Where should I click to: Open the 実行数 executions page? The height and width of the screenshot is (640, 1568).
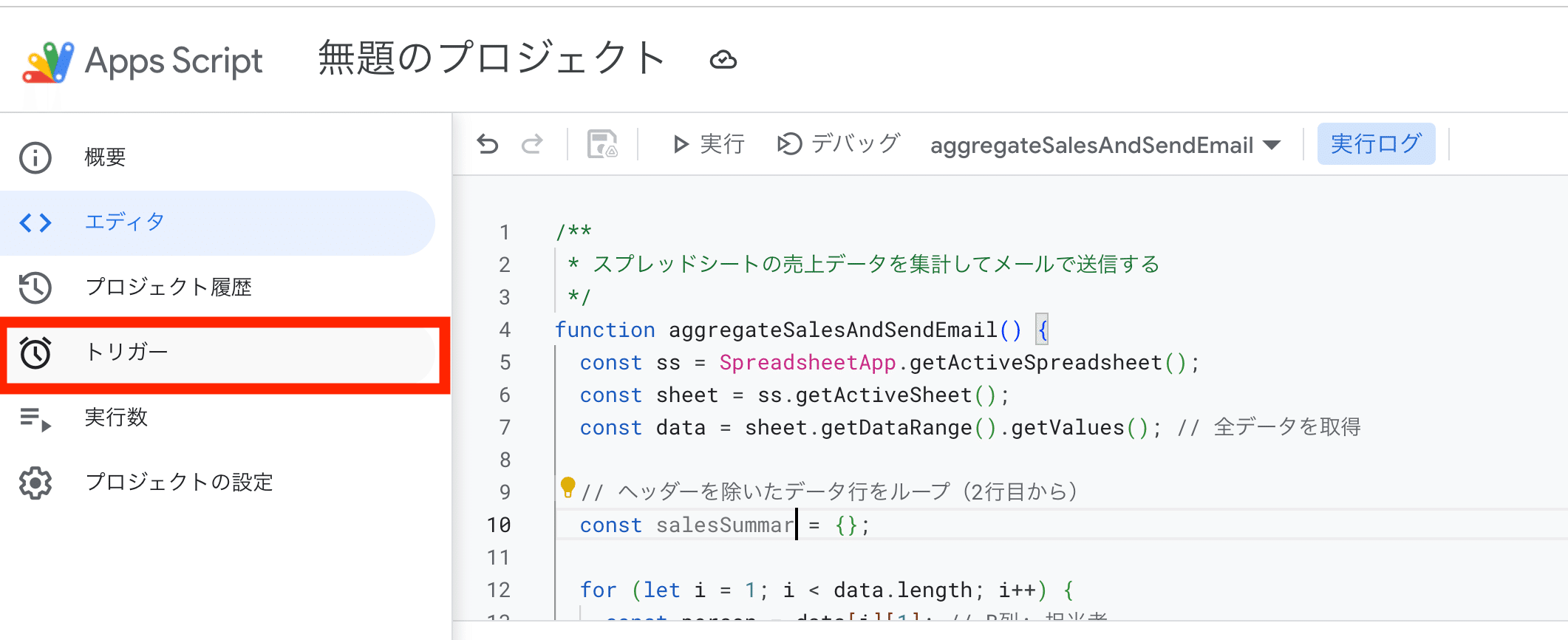pyautogui.click(x=116, y=418)
